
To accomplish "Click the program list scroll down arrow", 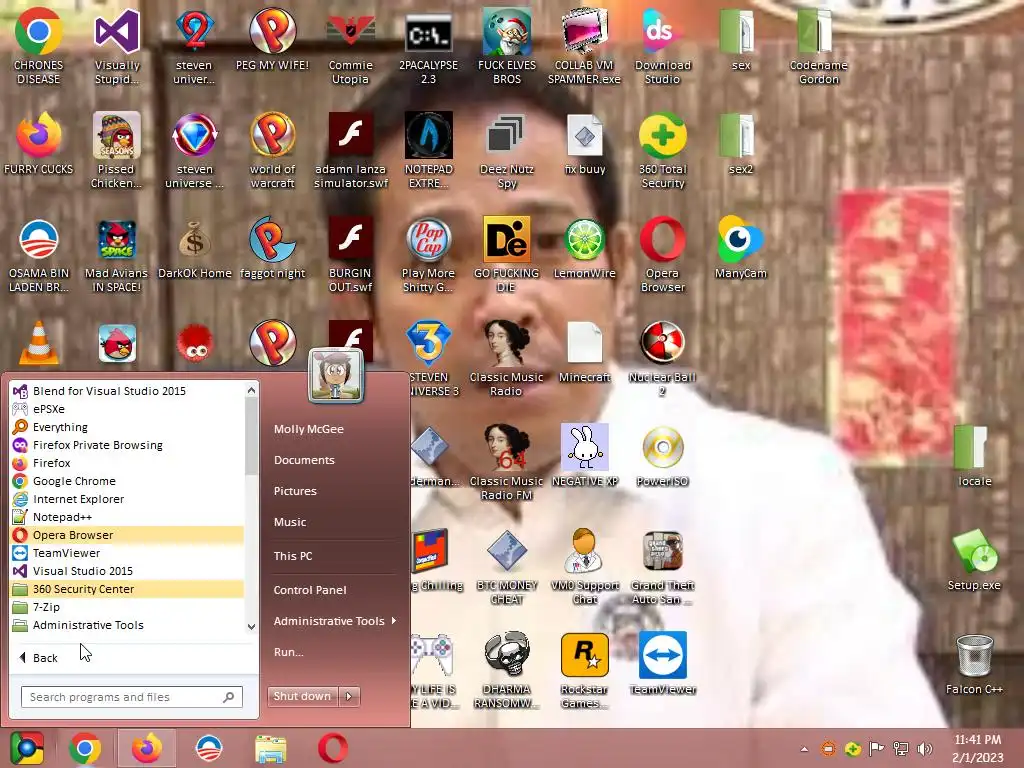I will [251, 627].
